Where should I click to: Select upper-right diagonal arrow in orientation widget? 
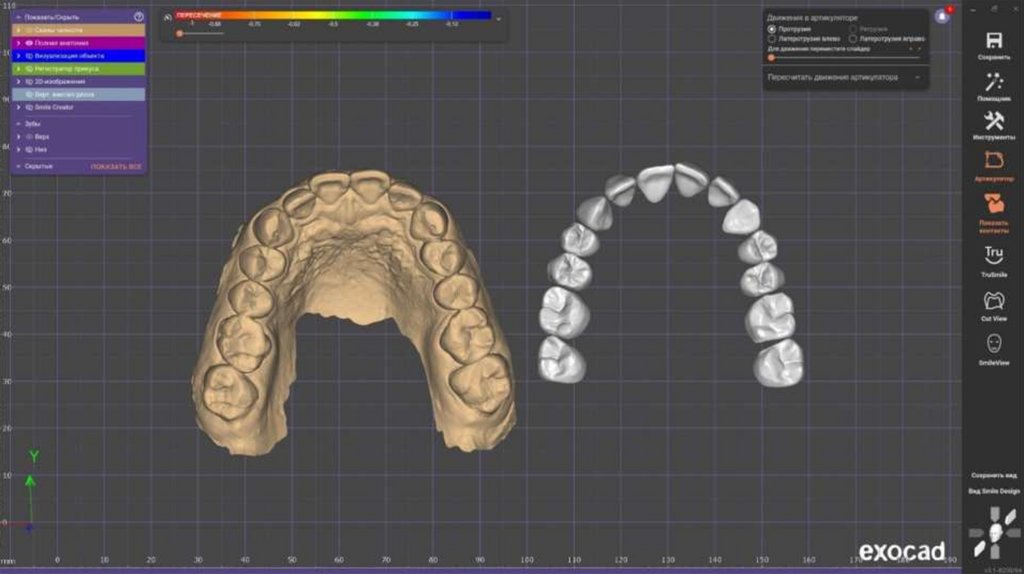[1010, 517]
